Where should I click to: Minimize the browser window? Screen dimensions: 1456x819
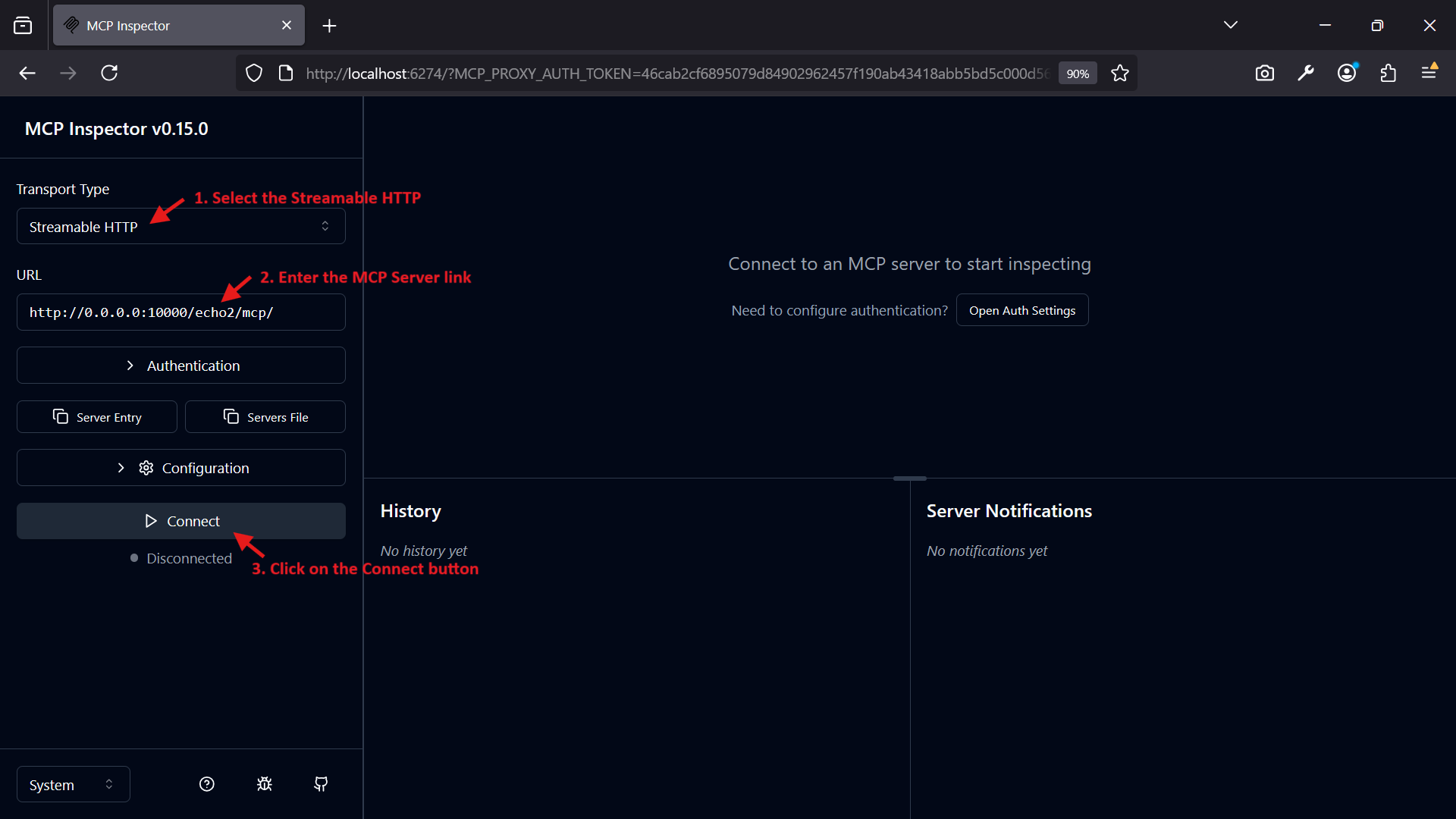(1325, 25)
